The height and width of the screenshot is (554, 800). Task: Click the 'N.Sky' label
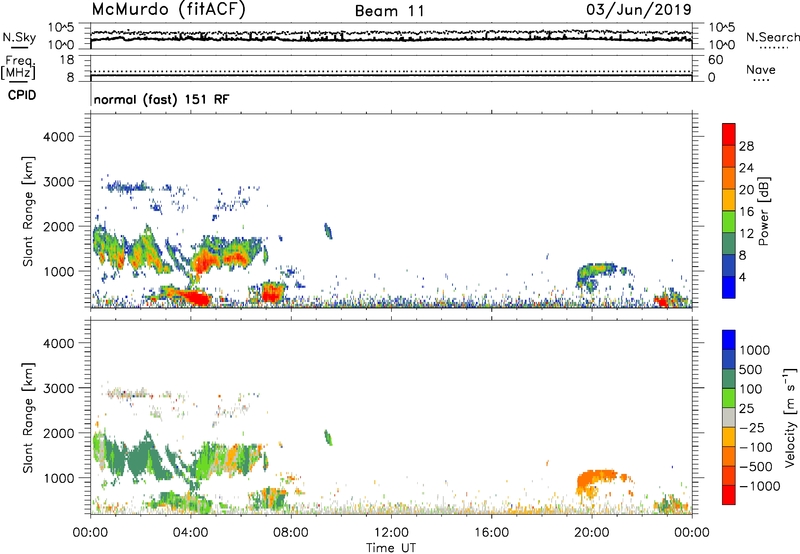[19, 38]
